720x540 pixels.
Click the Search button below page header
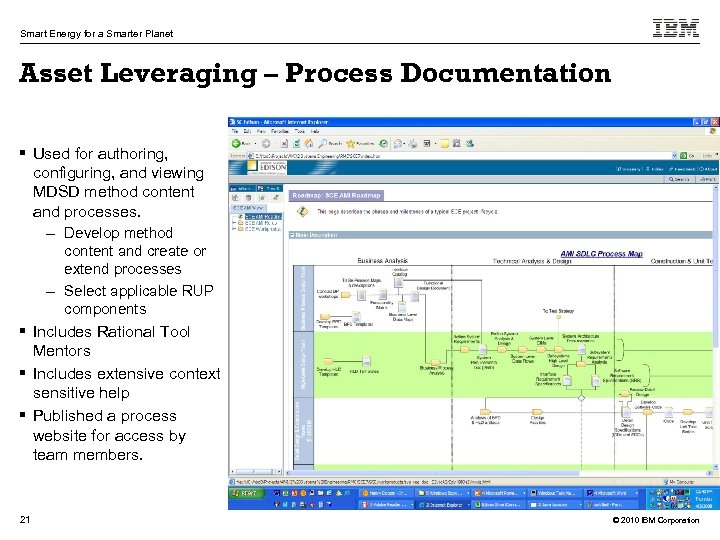pyautogui.click(x=679, y=179)
